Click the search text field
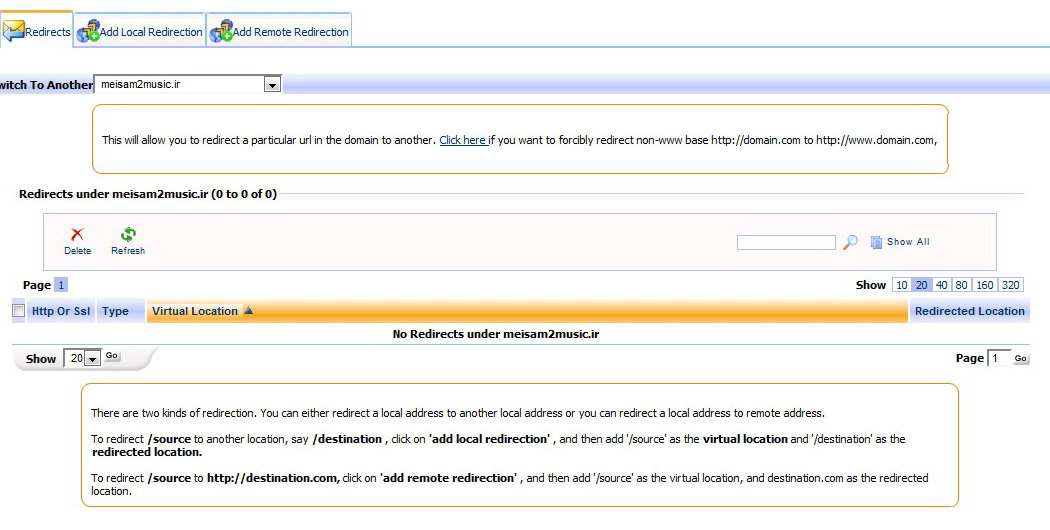 786,242
